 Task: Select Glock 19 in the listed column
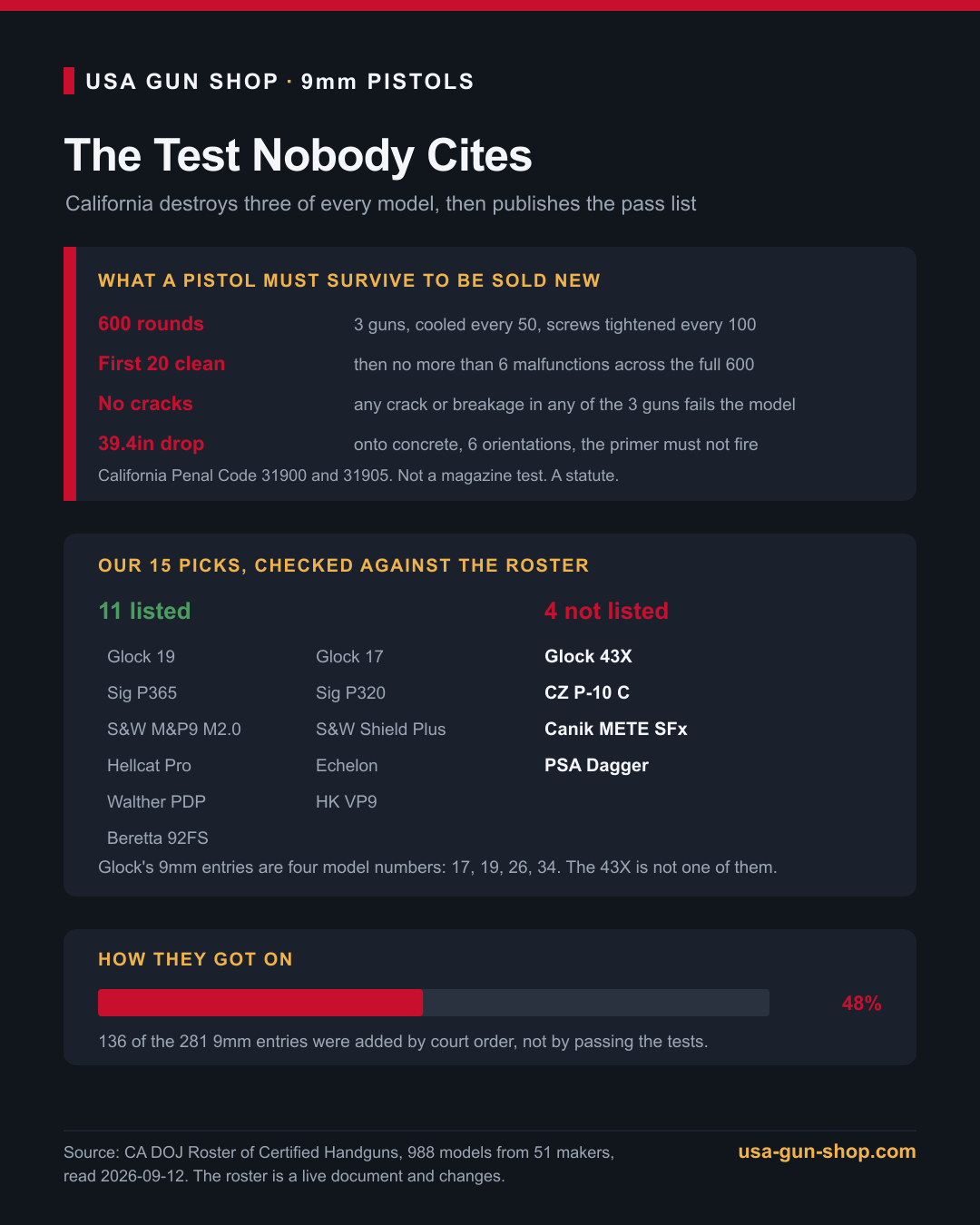pos(141,656)
